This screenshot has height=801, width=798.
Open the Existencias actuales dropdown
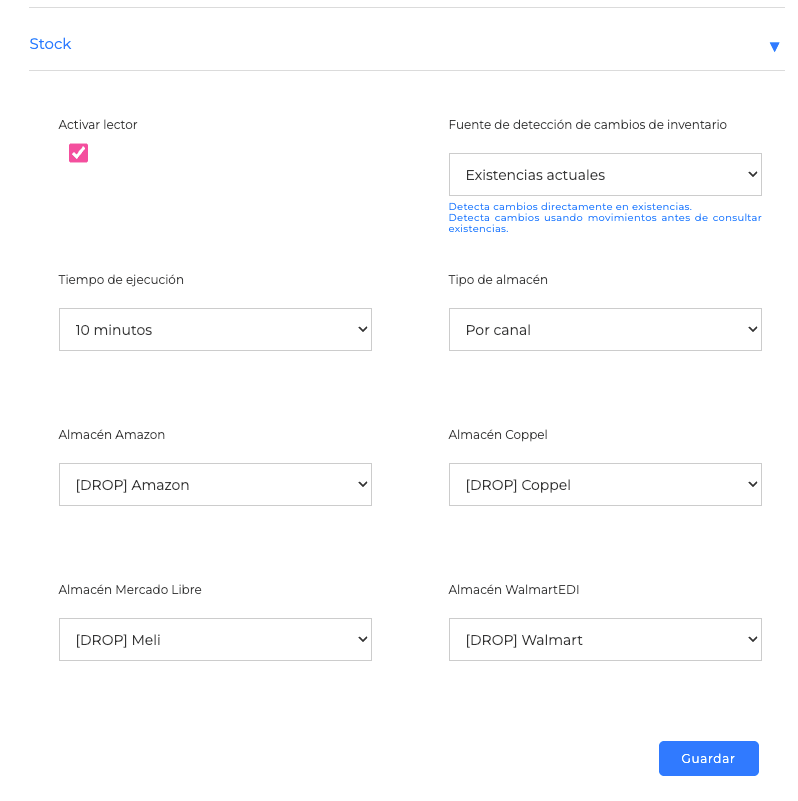pos(605,175)
